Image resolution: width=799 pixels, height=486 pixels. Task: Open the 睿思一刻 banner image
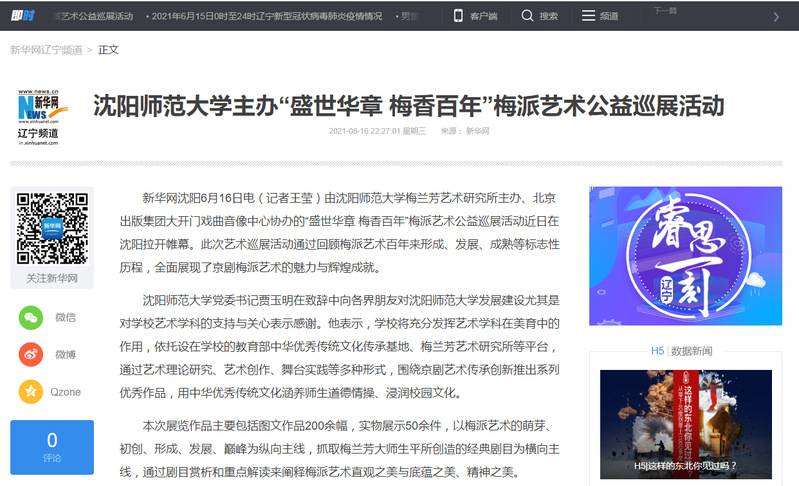[x=685, y=255]
